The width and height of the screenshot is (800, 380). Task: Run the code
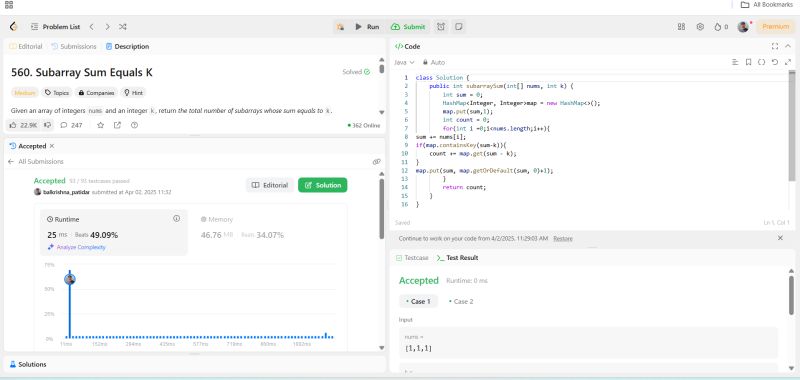pos(367,27)
